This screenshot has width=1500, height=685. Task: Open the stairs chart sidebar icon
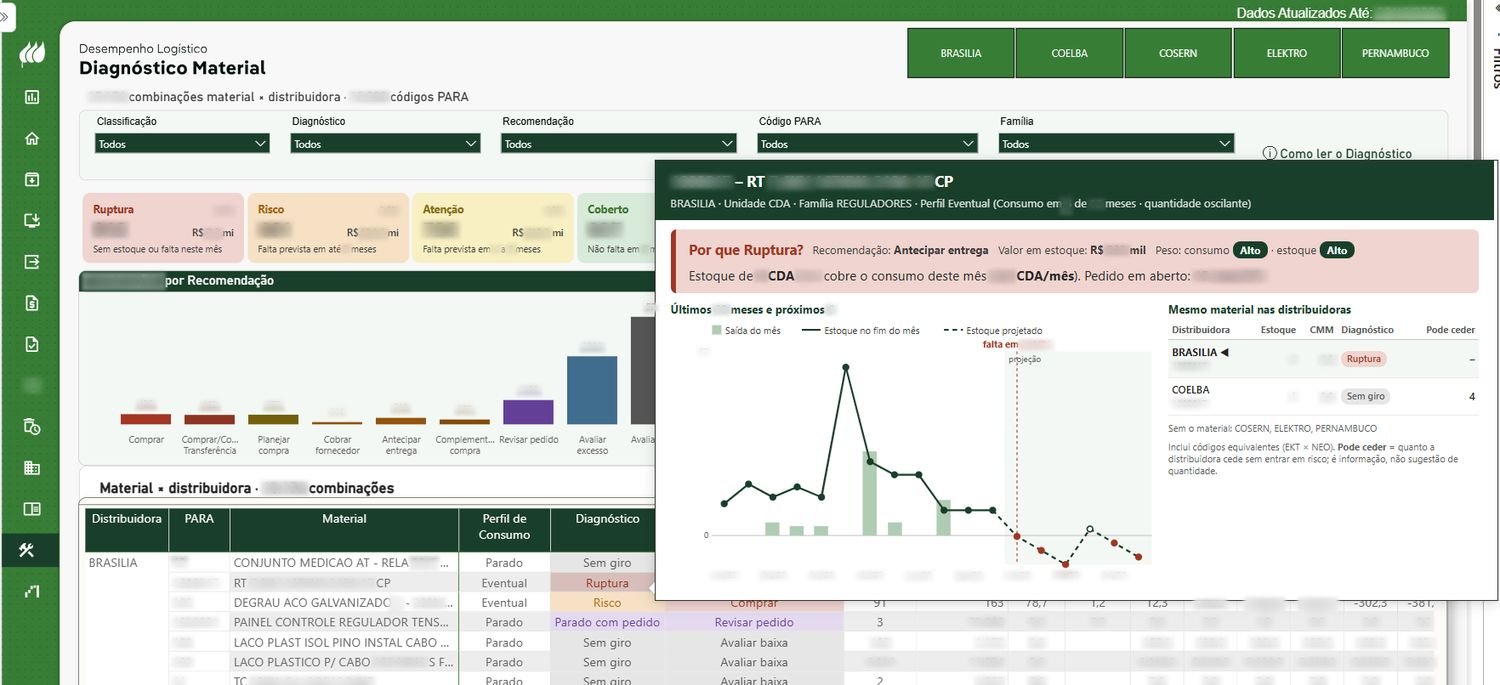coord(32,591)
